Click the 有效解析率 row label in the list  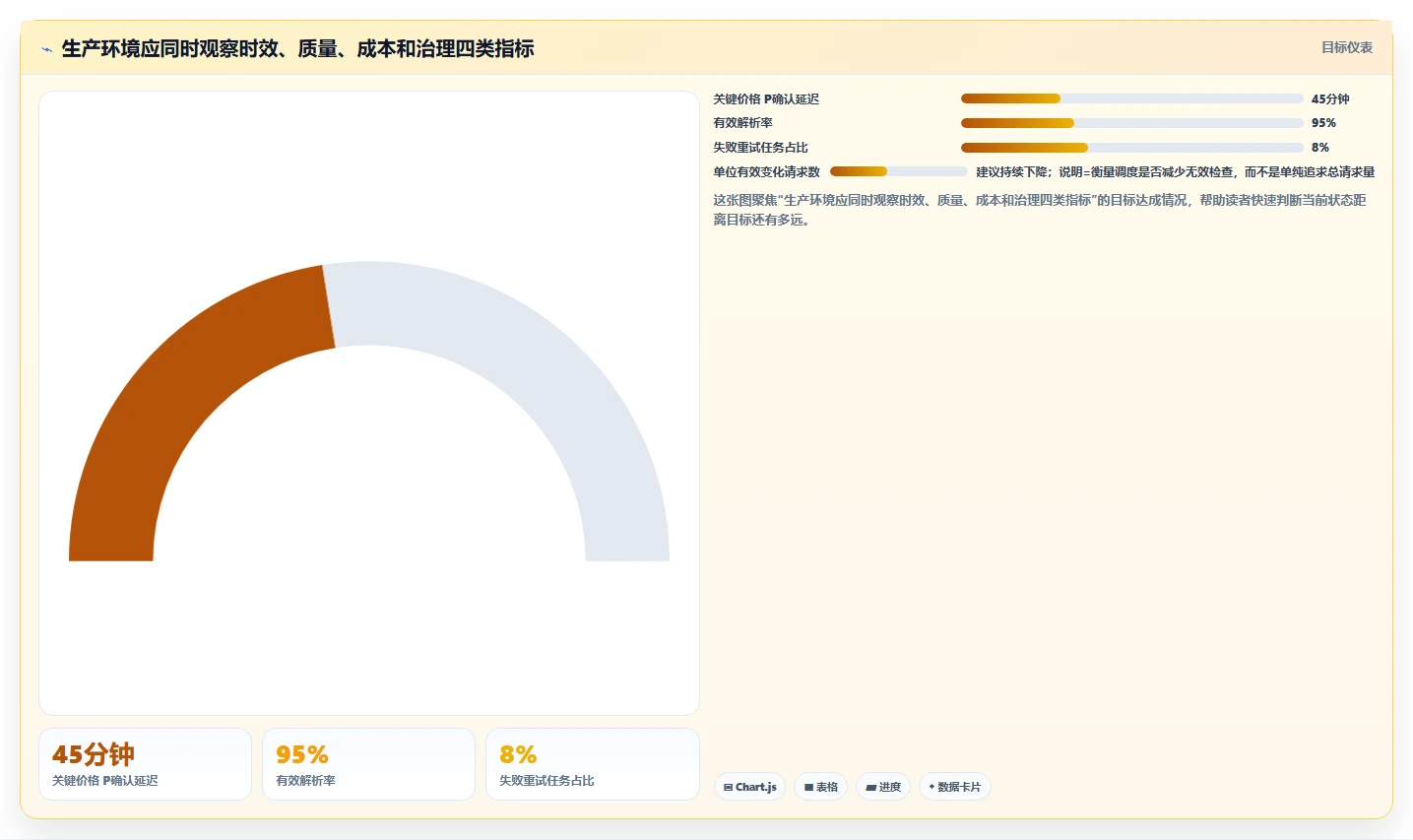pyautogui.click(x=742, y=123)
